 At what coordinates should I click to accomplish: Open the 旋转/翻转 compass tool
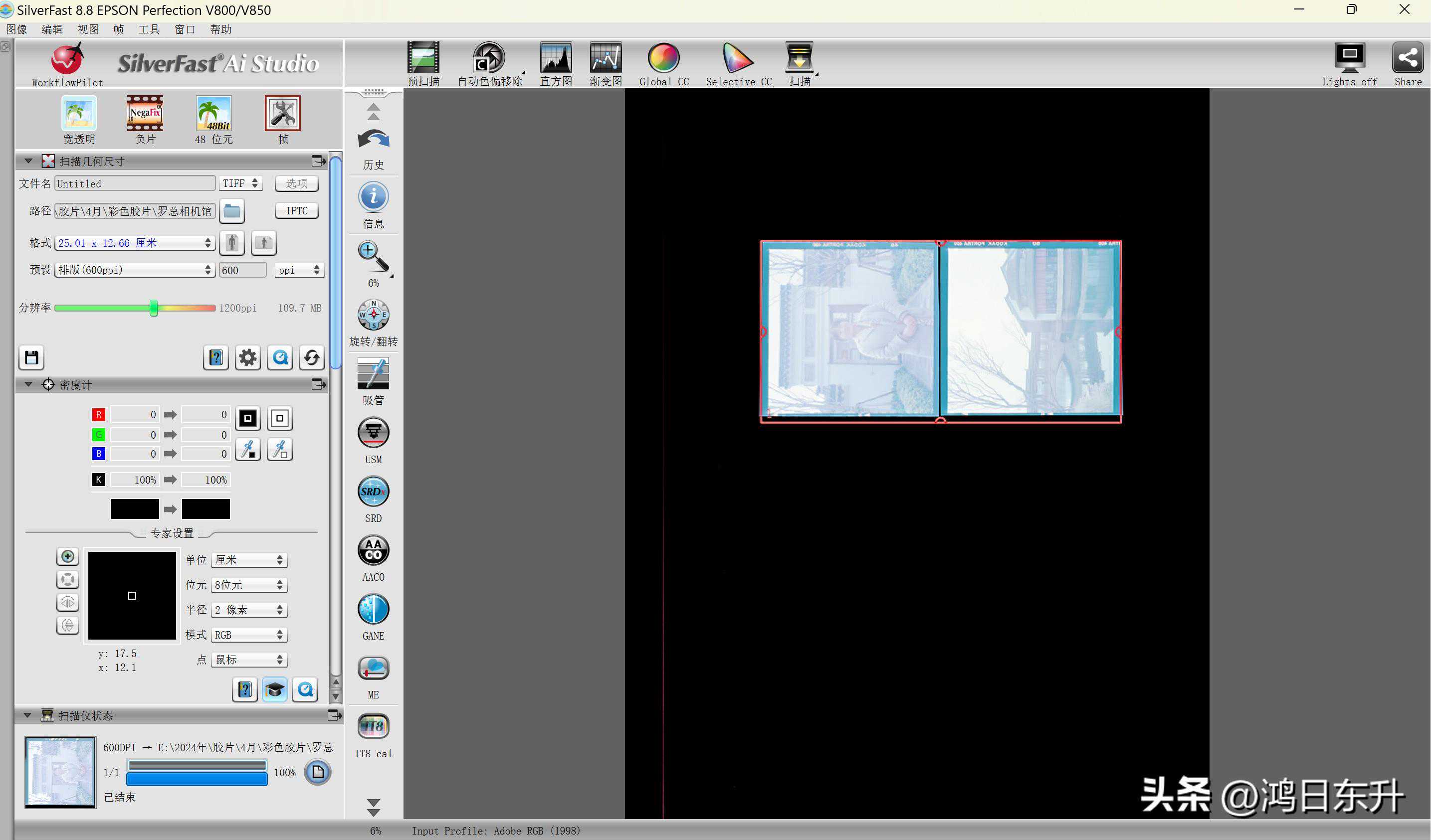(x=373, y=315)
